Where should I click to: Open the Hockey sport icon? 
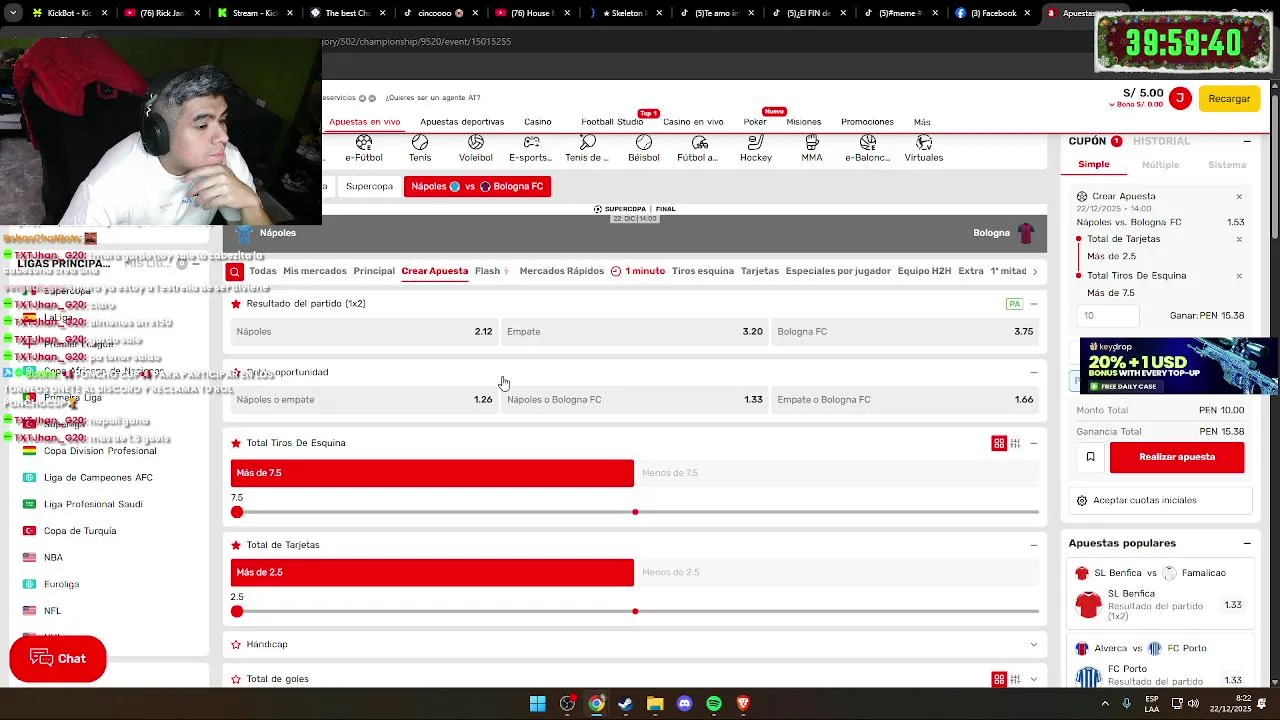click(x=756, y=149)
